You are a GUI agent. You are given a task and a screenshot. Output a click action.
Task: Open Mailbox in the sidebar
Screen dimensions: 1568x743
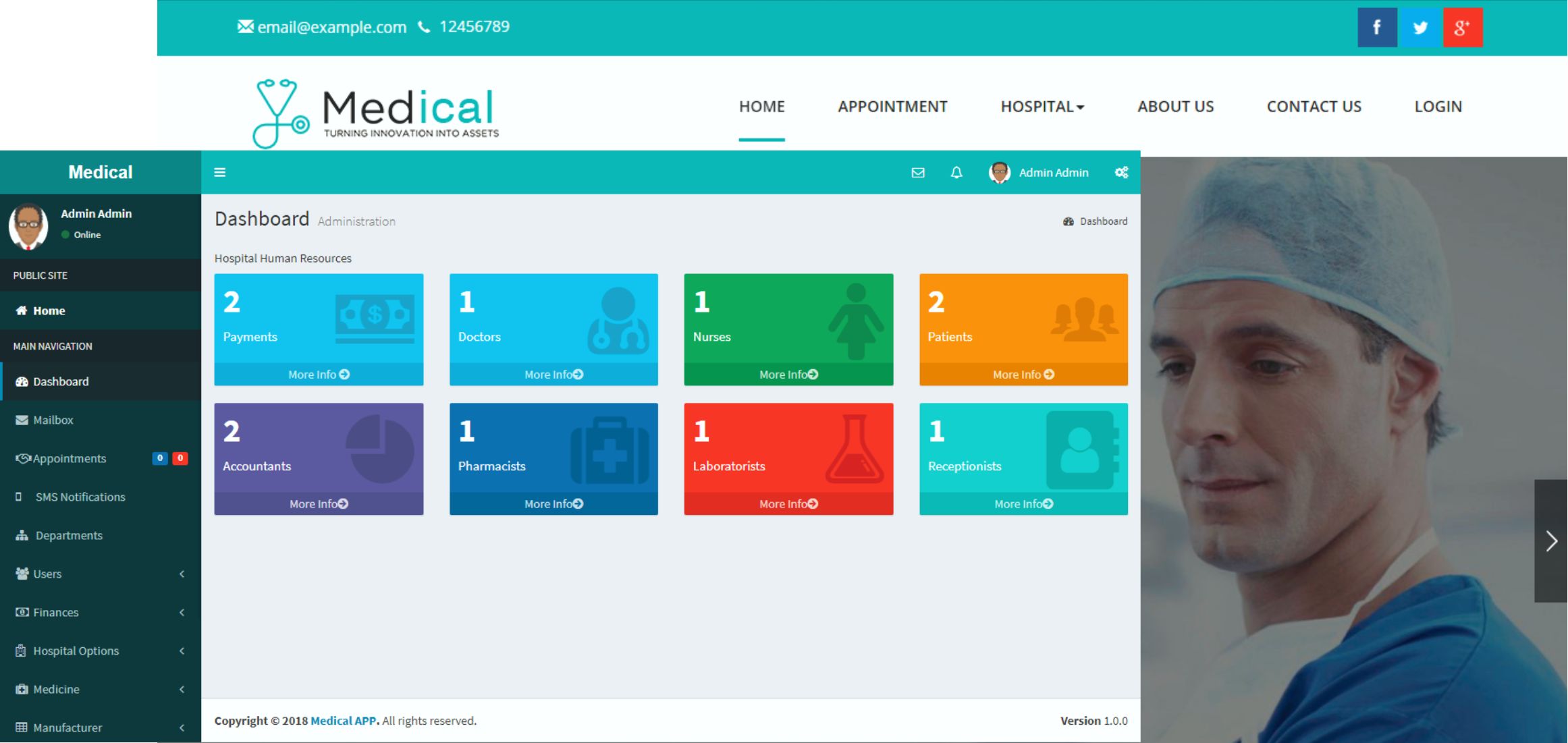(x=53, y=420)
